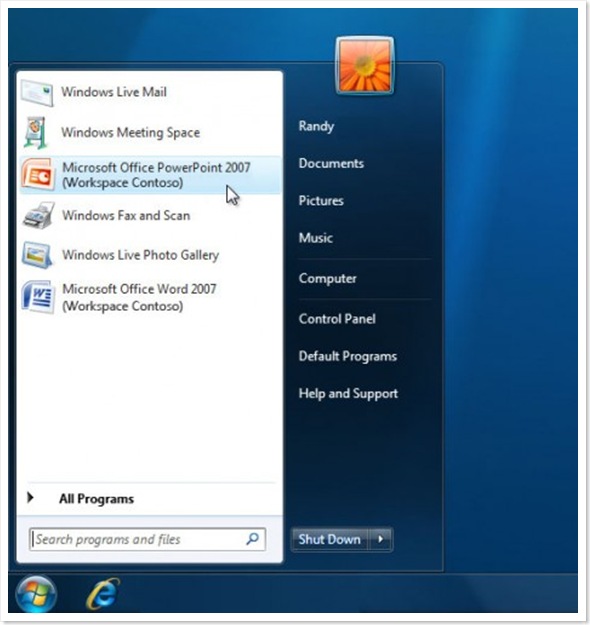Click the Search programs and files box
The image size is (590, 625).
tap(148, 539)
